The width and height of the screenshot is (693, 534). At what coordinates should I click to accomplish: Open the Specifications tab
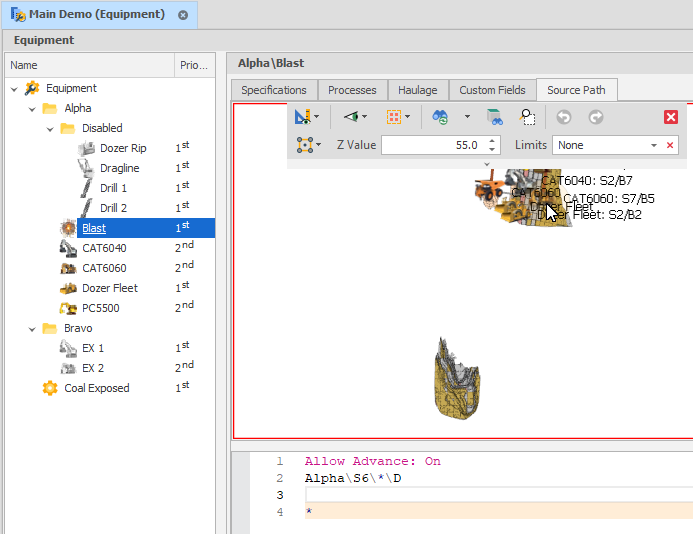(274, 90)
